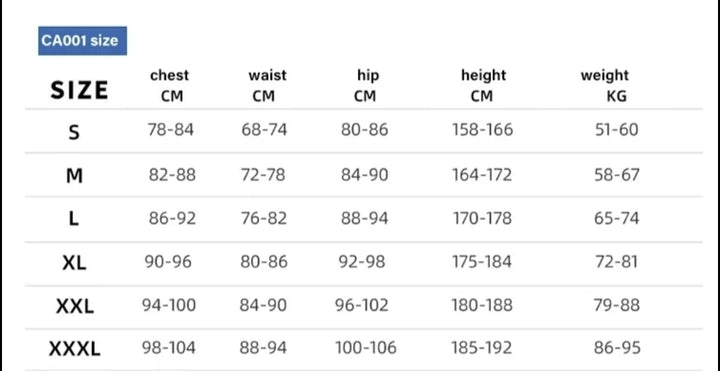The height and width of the screenshot is (371, 720).
Task: Select the 51-60 weight value
Action: tap(617, 130)
